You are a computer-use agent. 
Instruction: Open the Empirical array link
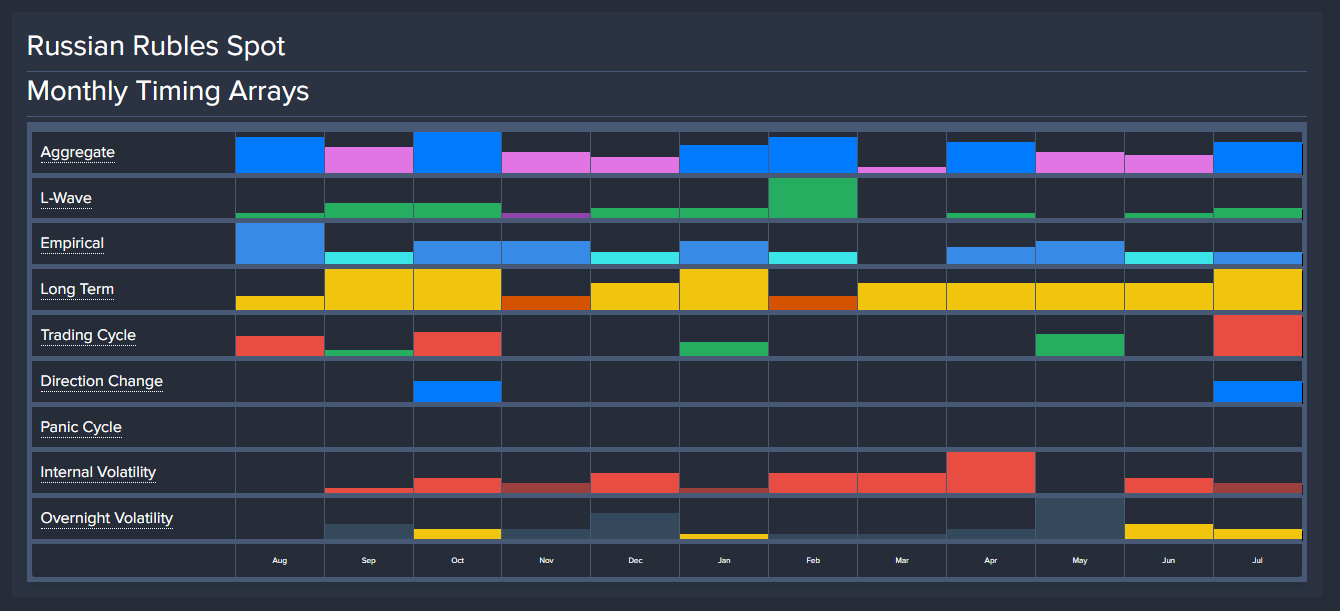pos(72,243)
